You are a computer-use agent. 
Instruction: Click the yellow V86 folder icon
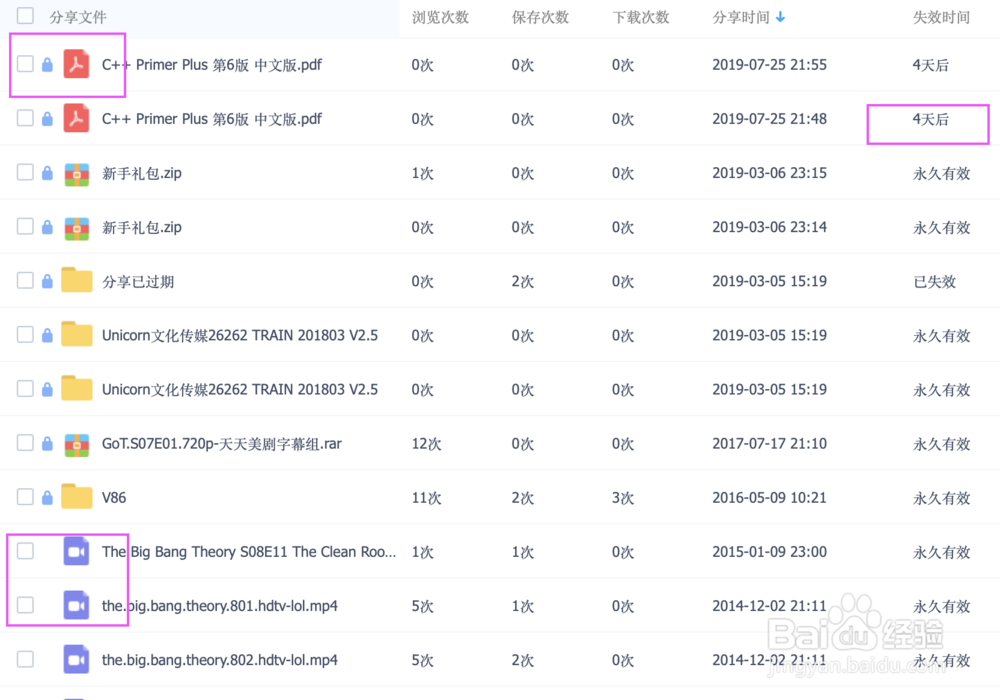[x=77, y=497]
